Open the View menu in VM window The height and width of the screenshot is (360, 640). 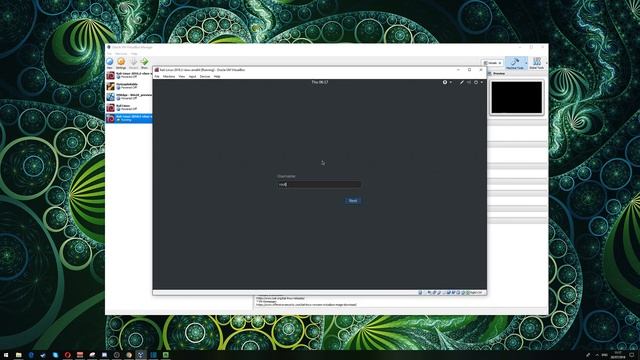182,76
